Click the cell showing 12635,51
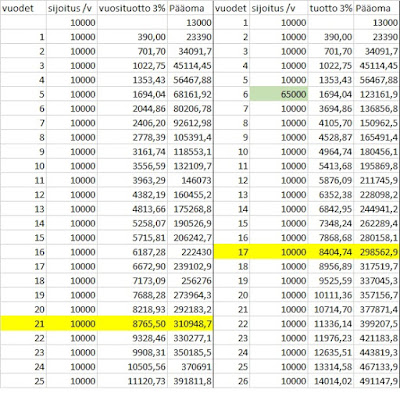400x393 pixels. pyautogui.click(x=331, y=352)
